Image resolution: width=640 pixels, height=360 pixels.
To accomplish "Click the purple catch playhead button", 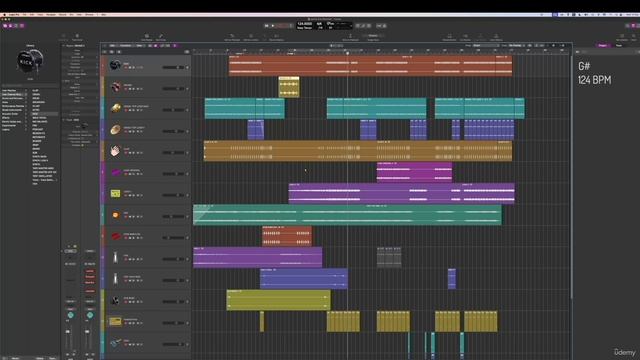I will (175, 45).
